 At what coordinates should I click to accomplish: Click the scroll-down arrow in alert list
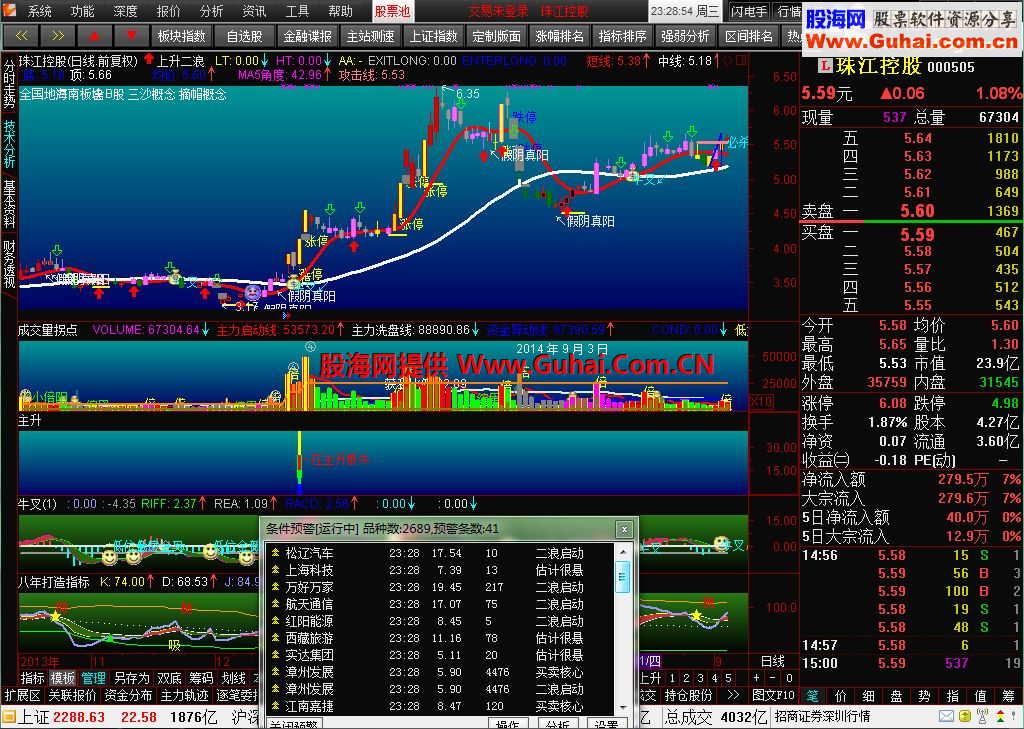coord(623,707)
